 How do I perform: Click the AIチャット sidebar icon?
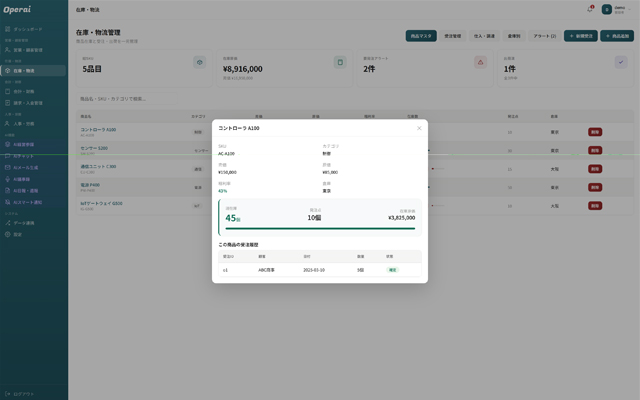8,156
